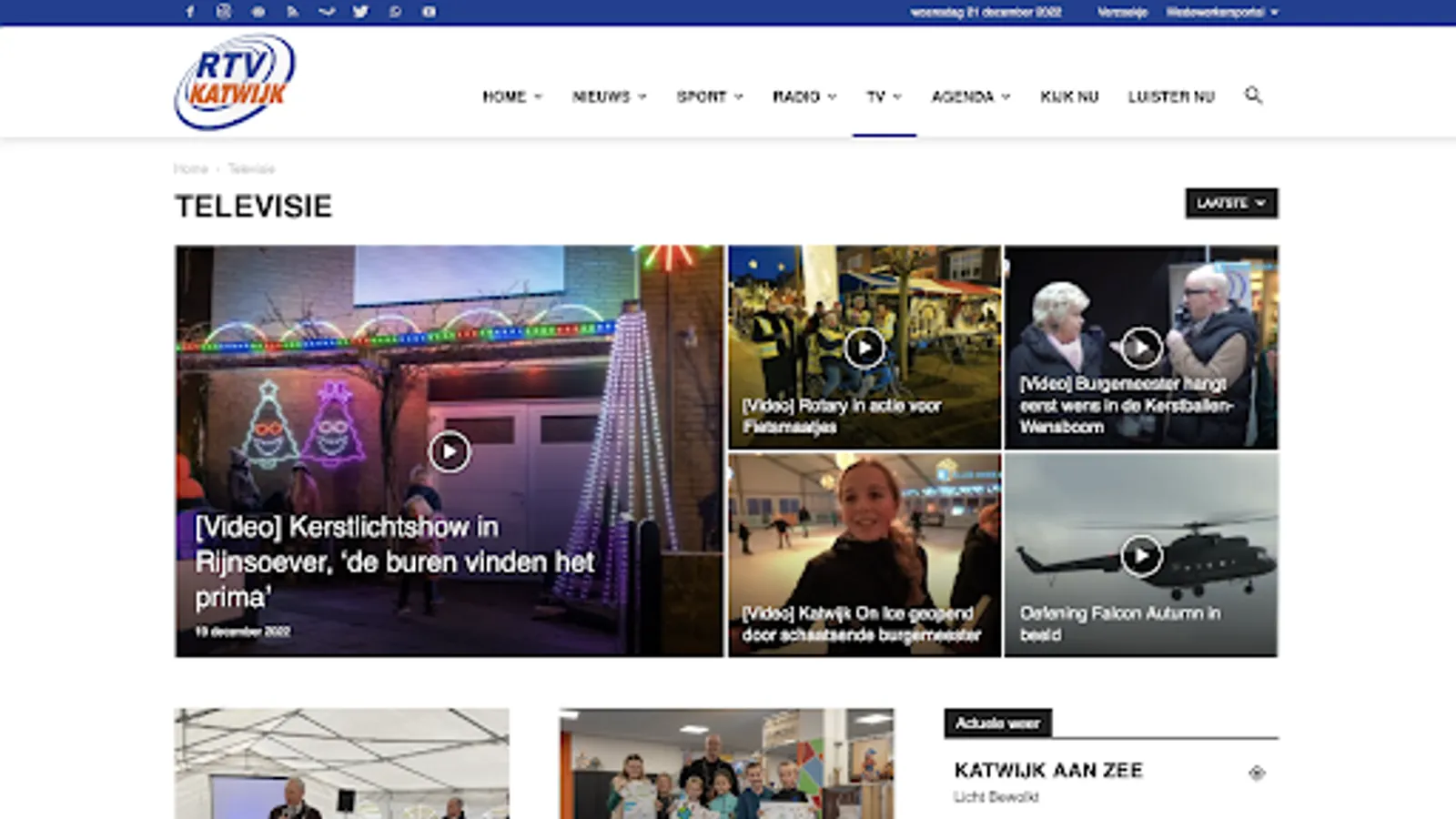Open the YouTube channel icon

tap(429, 12)
